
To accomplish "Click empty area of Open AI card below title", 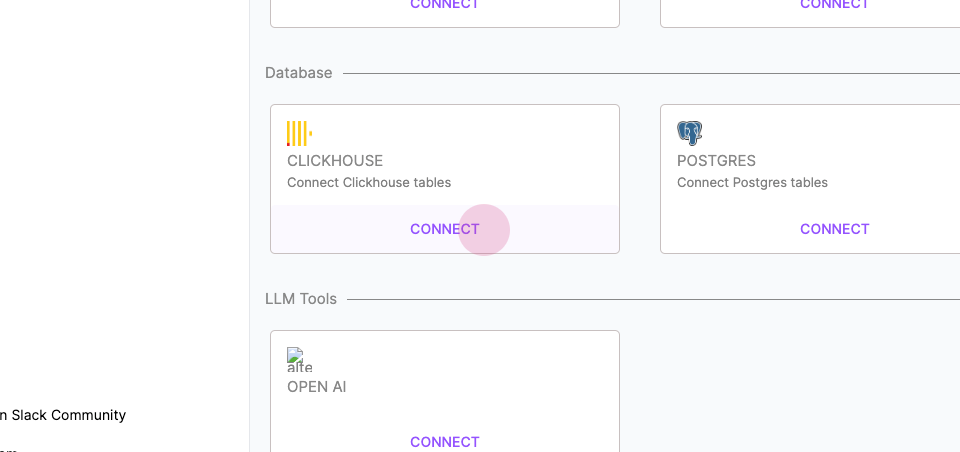I will click(444, 413).
